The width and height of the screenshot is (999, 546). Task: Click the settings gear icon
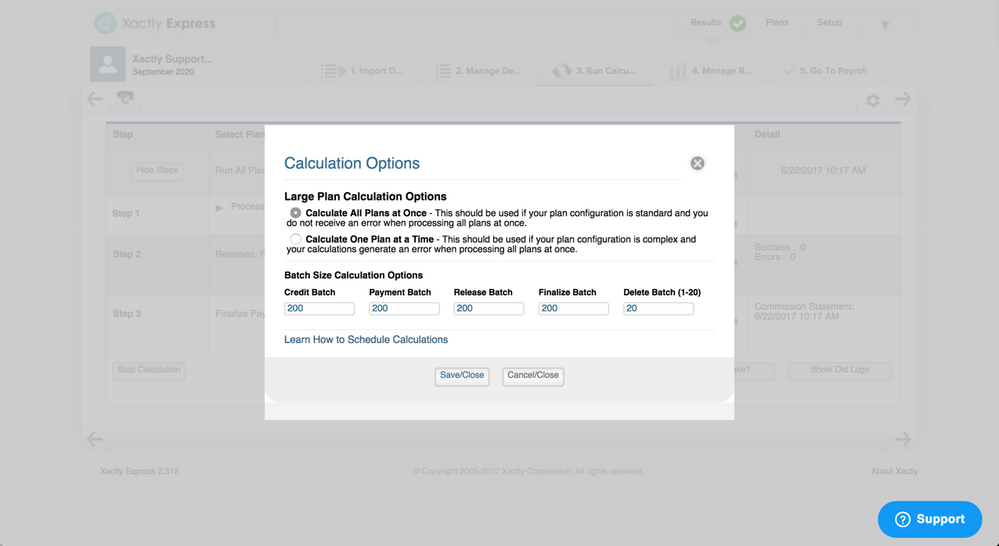tap(873, 101)
